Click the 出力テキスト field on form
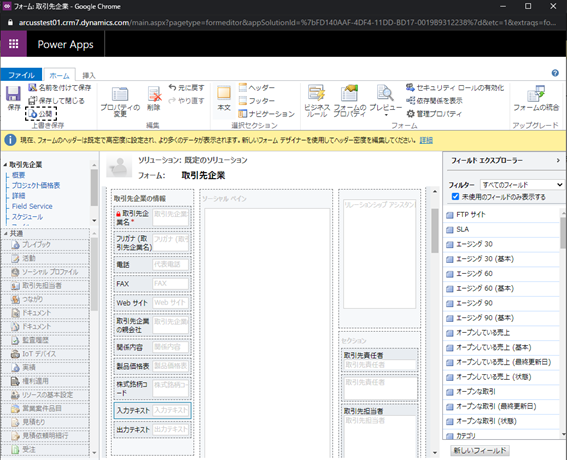The width and height of the screenshot is (567, 460). point(152,430)
